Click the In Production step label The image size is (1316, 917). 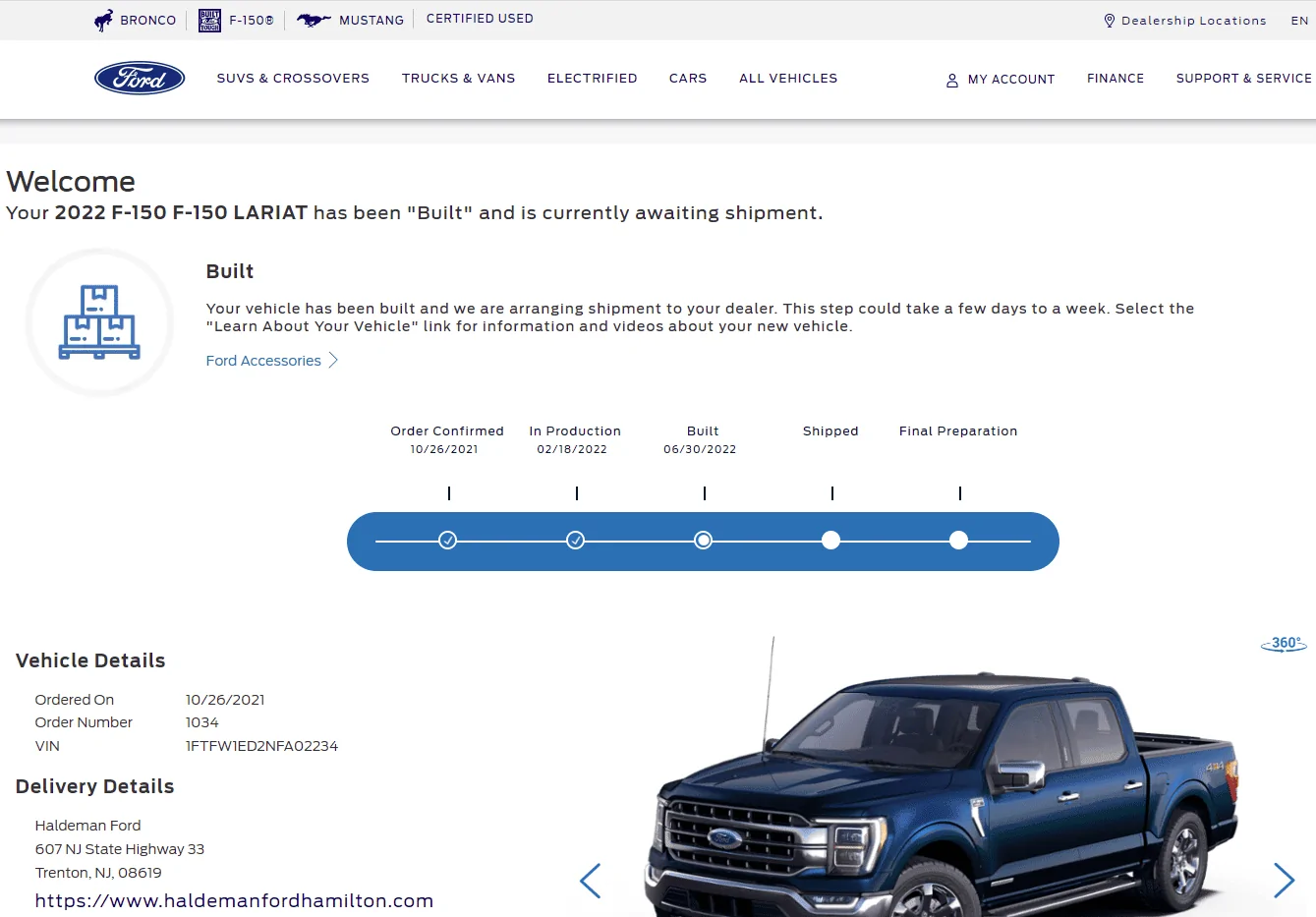[x=575, y=431]
